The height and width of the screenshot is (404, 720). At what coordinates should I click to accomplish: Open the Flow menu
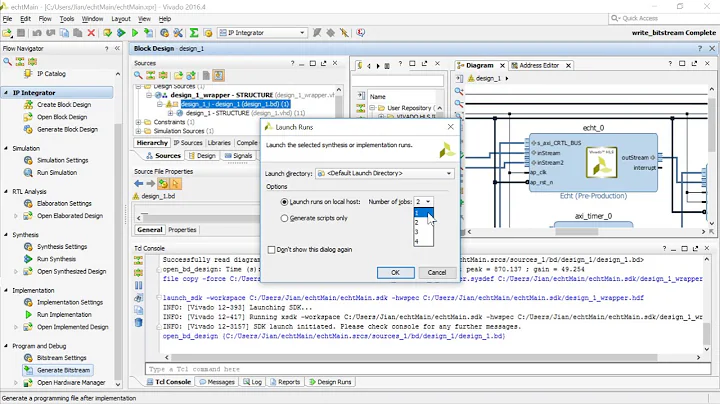[45, 19]
